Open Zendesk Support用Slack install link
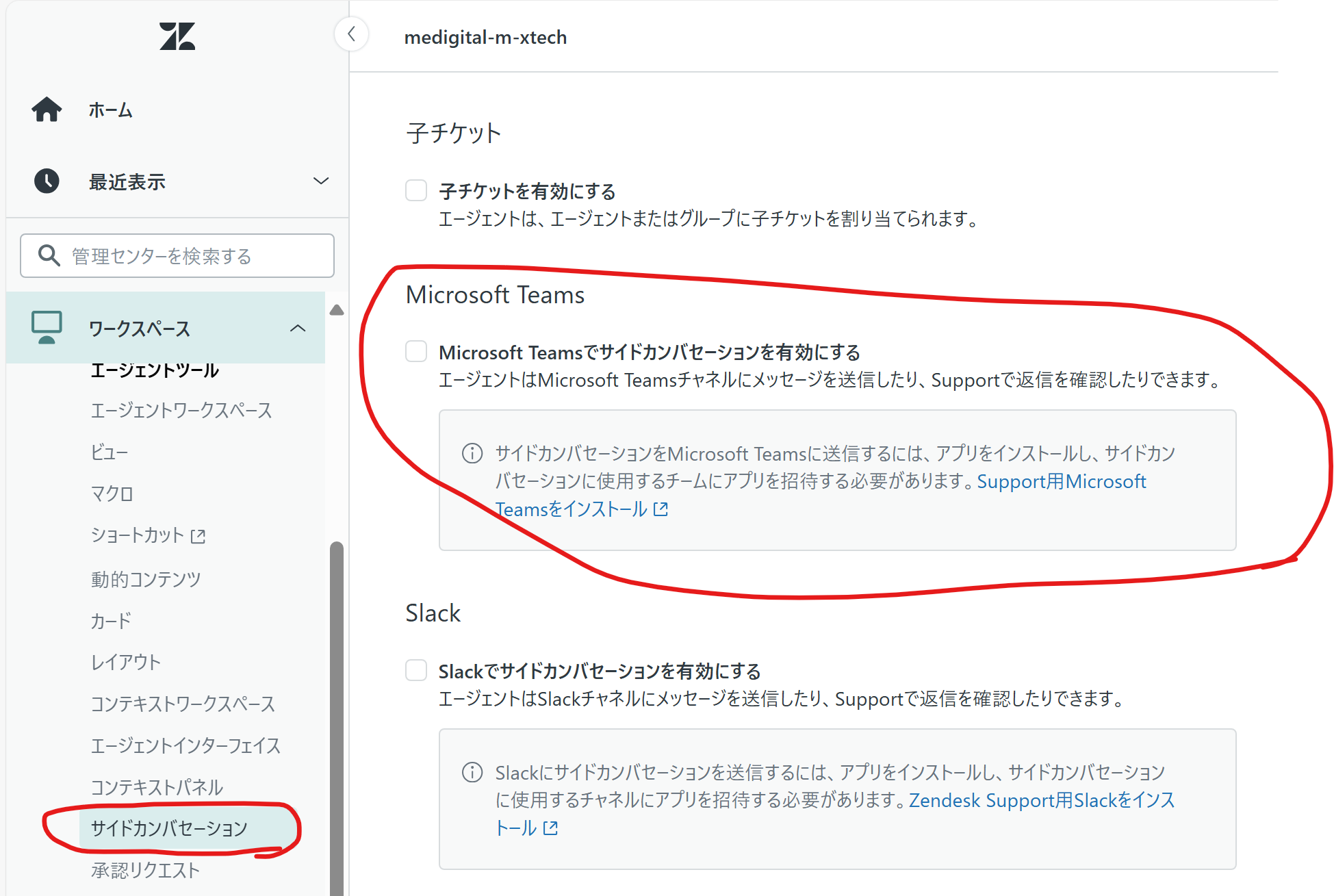Viewport: 1334px width, 896px height. click(1040, 800)
